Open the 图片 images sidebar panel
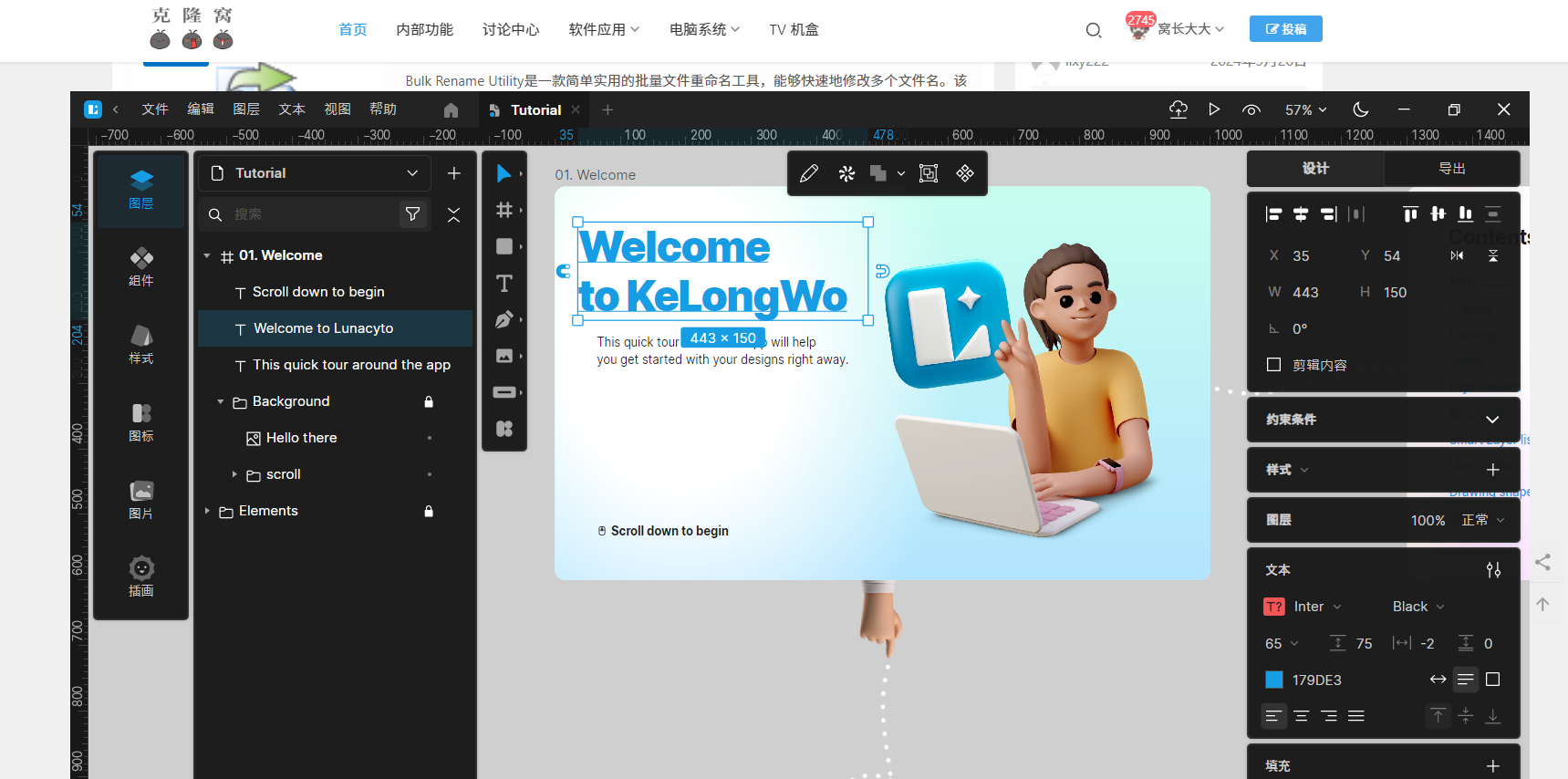 (141, 500)
